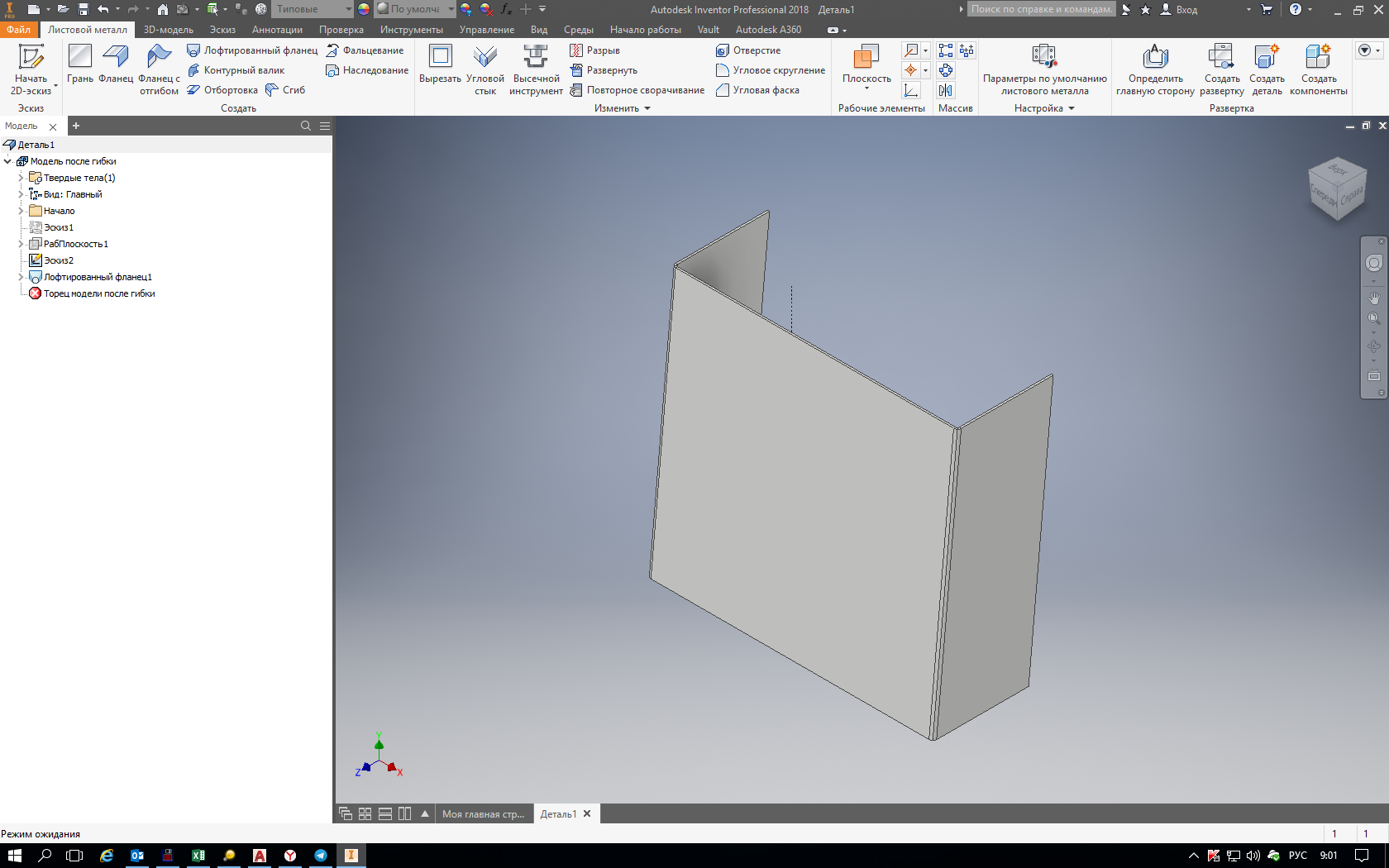Screen dimensions: 1389x868
Task: Open the Файл menu
Action: click(18, 30)
